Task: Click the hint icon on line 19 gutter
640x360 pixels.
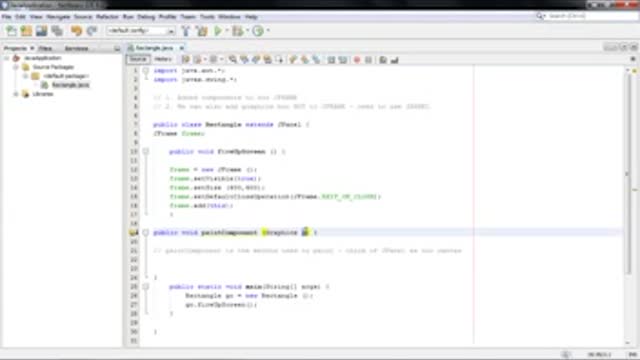Action: (x=133, y=233)
